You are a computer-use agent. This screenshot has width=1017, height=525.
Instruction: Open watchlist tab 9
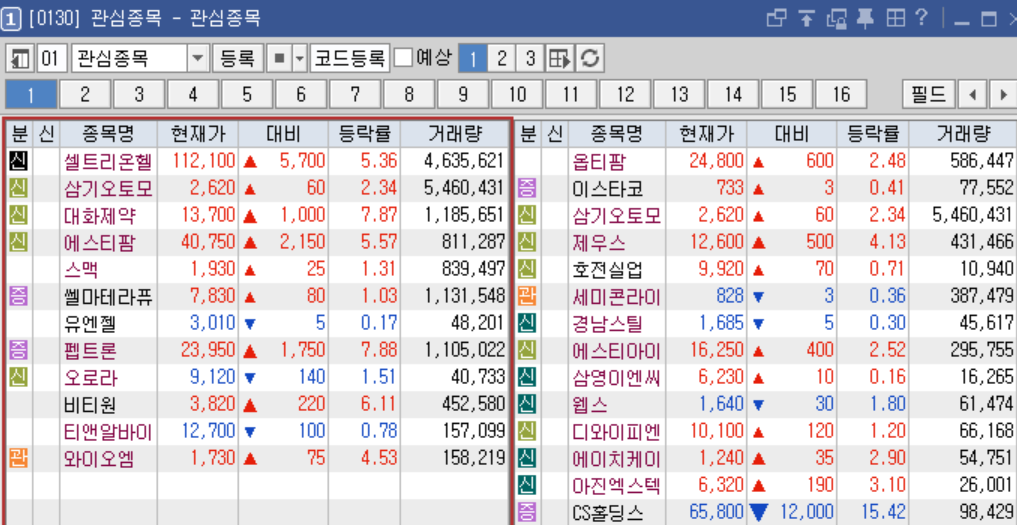pos(463,95)
